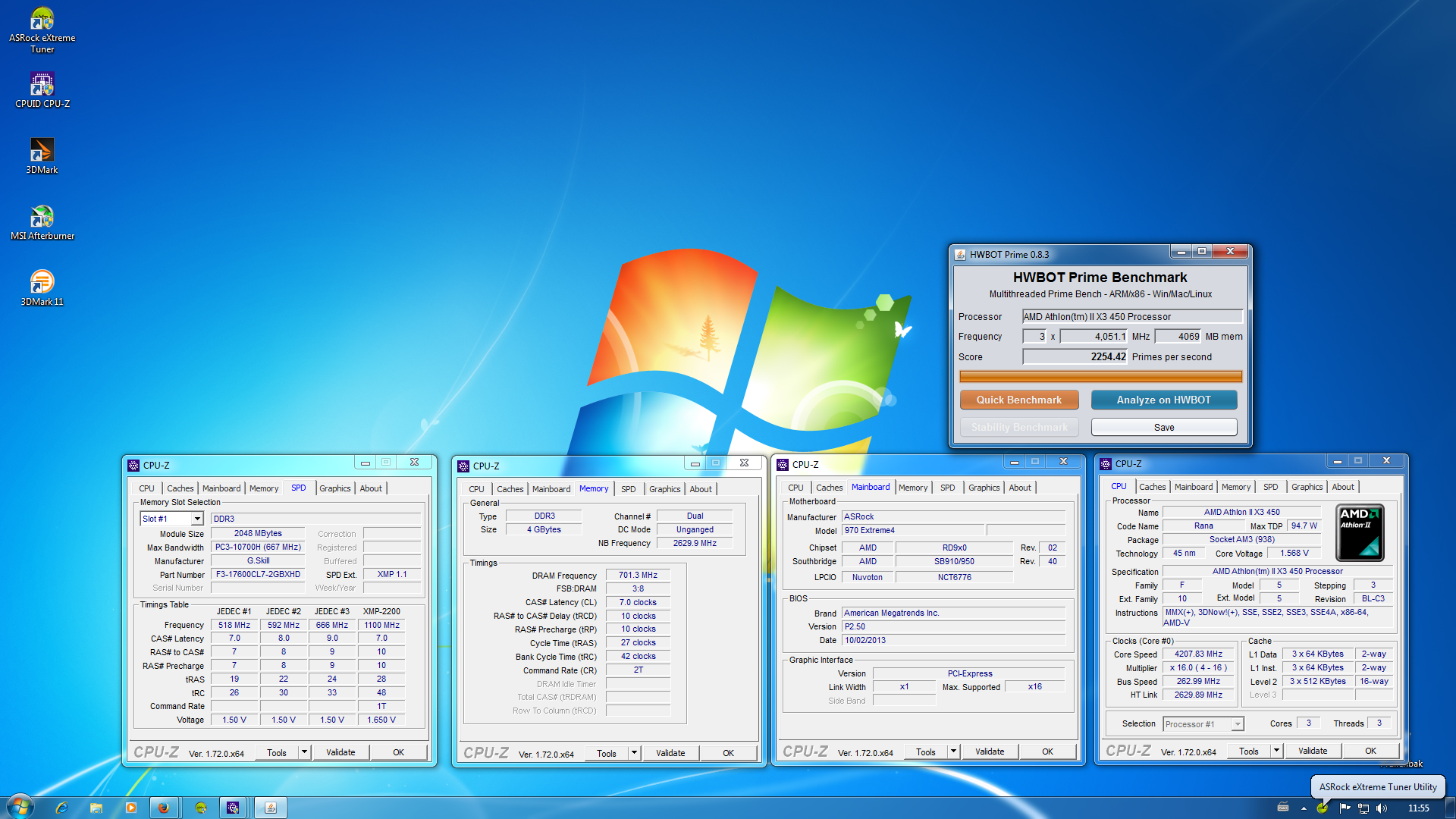1456x819 pixels.
Task: Click the CPU-Z CPU window title icon
Action: click(1106, 464)
